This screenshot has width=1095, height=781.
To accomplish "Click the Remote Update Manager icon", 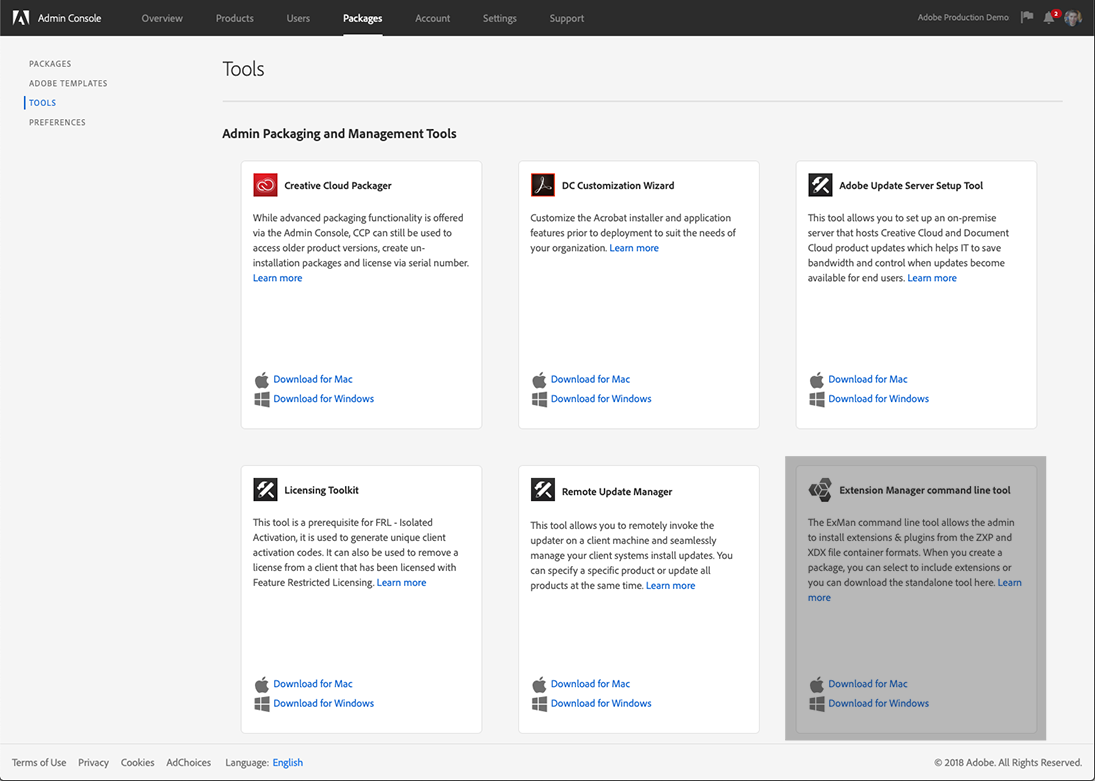I will click(x=543, y=490).
